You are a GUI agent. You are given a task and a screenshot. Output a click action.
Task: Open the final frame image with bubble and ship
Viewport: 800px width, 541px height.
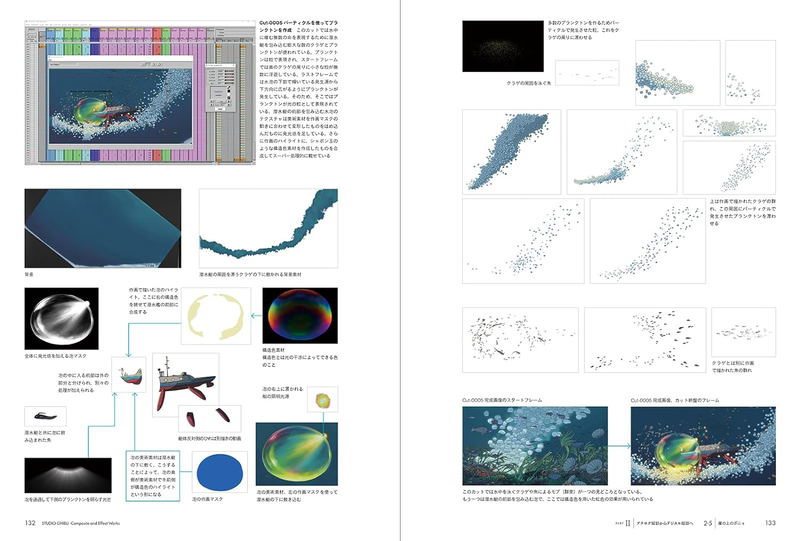pyautogui.click(x=703, y=446)
